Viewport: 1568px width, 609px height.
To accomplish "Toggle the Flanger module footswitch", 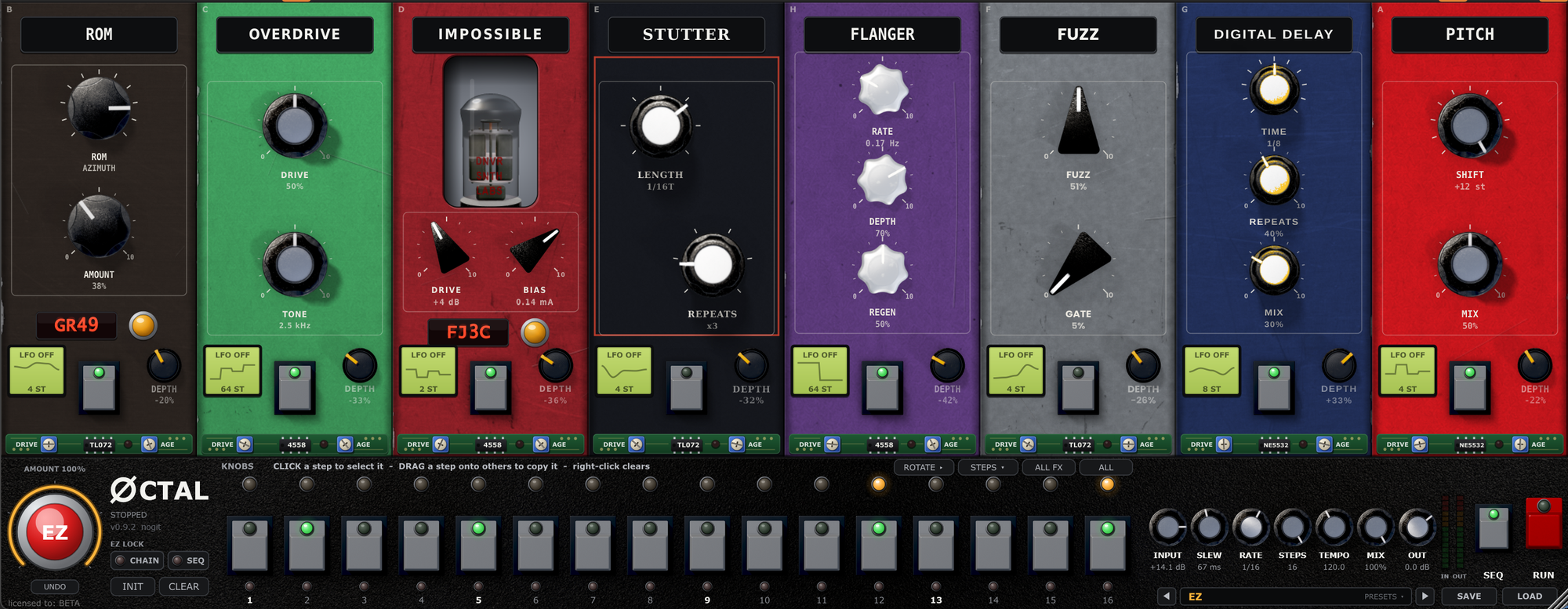I will coord(882,386).
